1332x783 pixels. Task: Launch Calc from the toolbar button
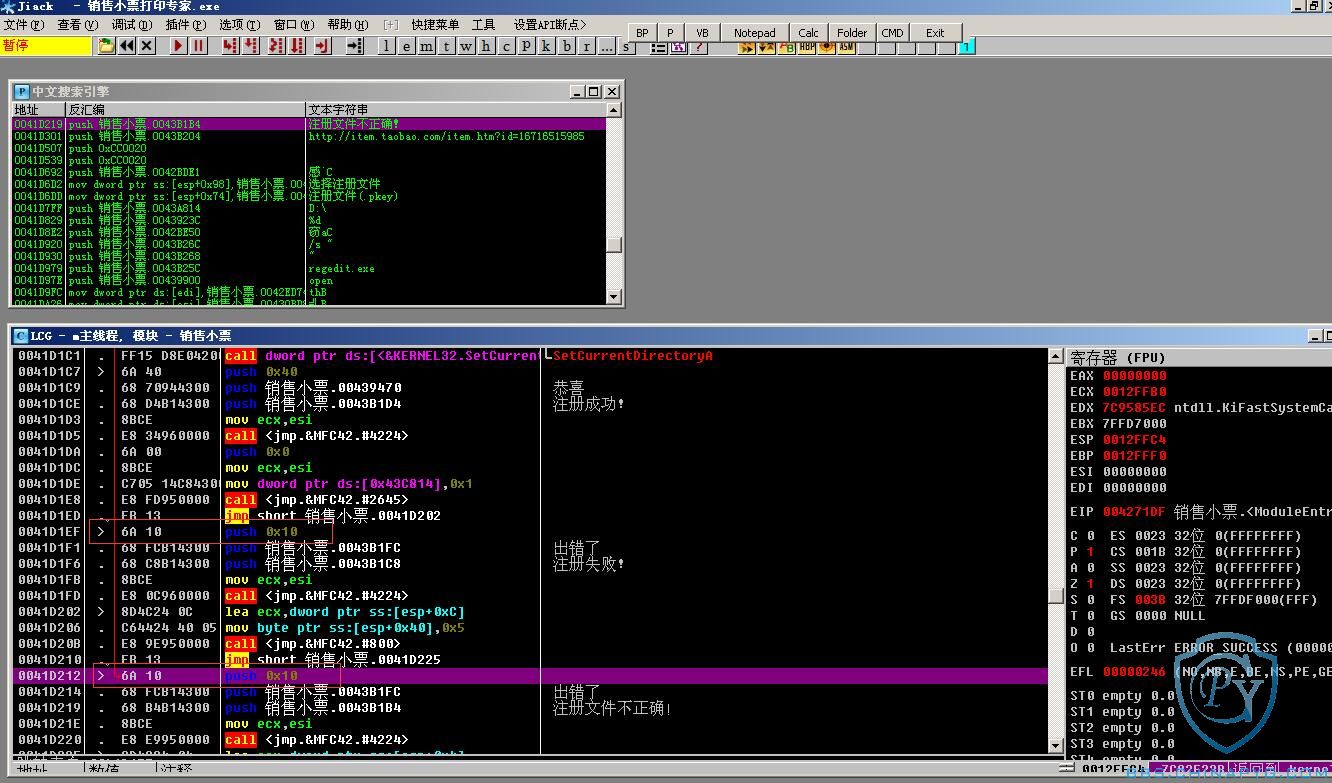click(x=808, y=33)
